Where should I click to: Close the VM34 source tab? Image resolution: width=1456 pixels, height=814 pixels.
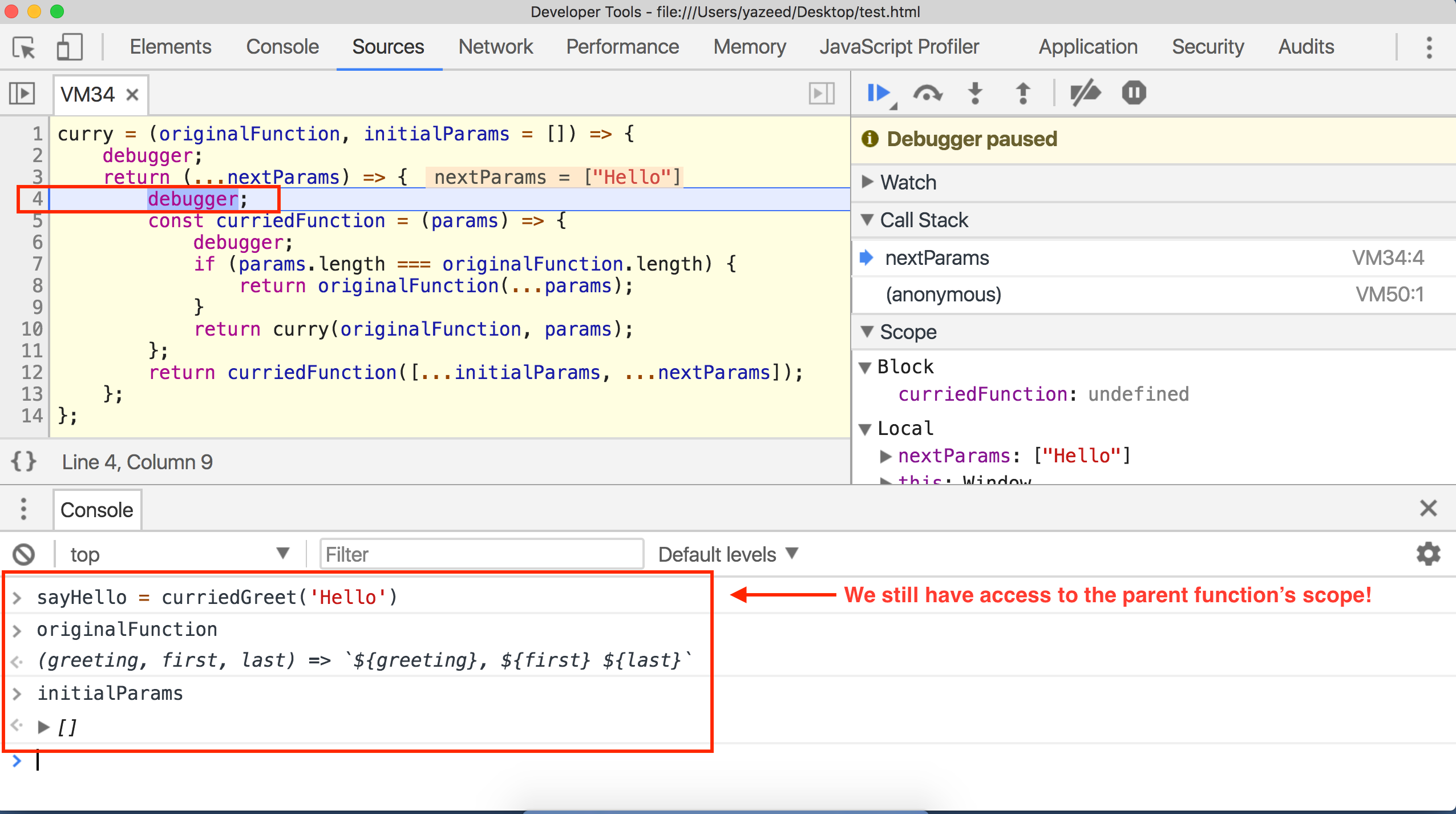133,94
